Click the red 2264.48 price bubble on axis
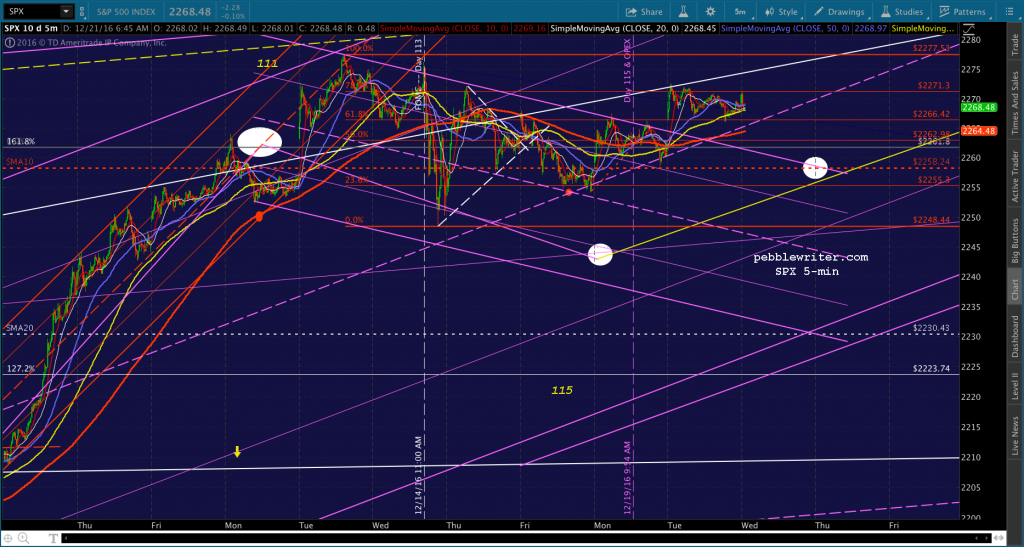The height and width of the screenshot is (547, 1024). pos(978,131)
